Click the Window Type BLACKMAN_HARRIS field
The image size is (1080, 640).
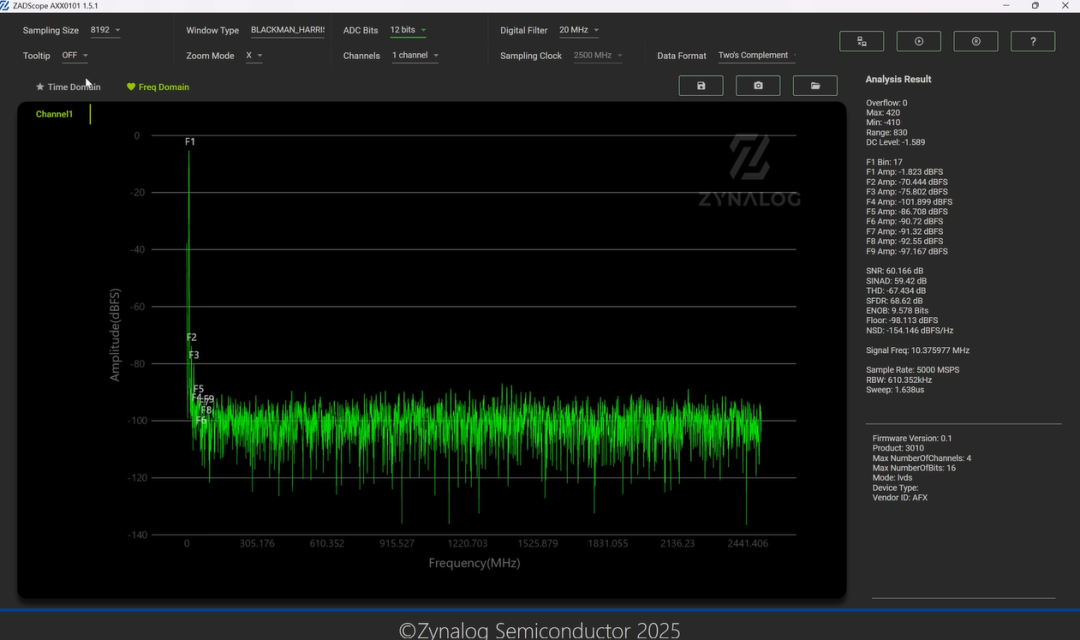coord(287,30)
